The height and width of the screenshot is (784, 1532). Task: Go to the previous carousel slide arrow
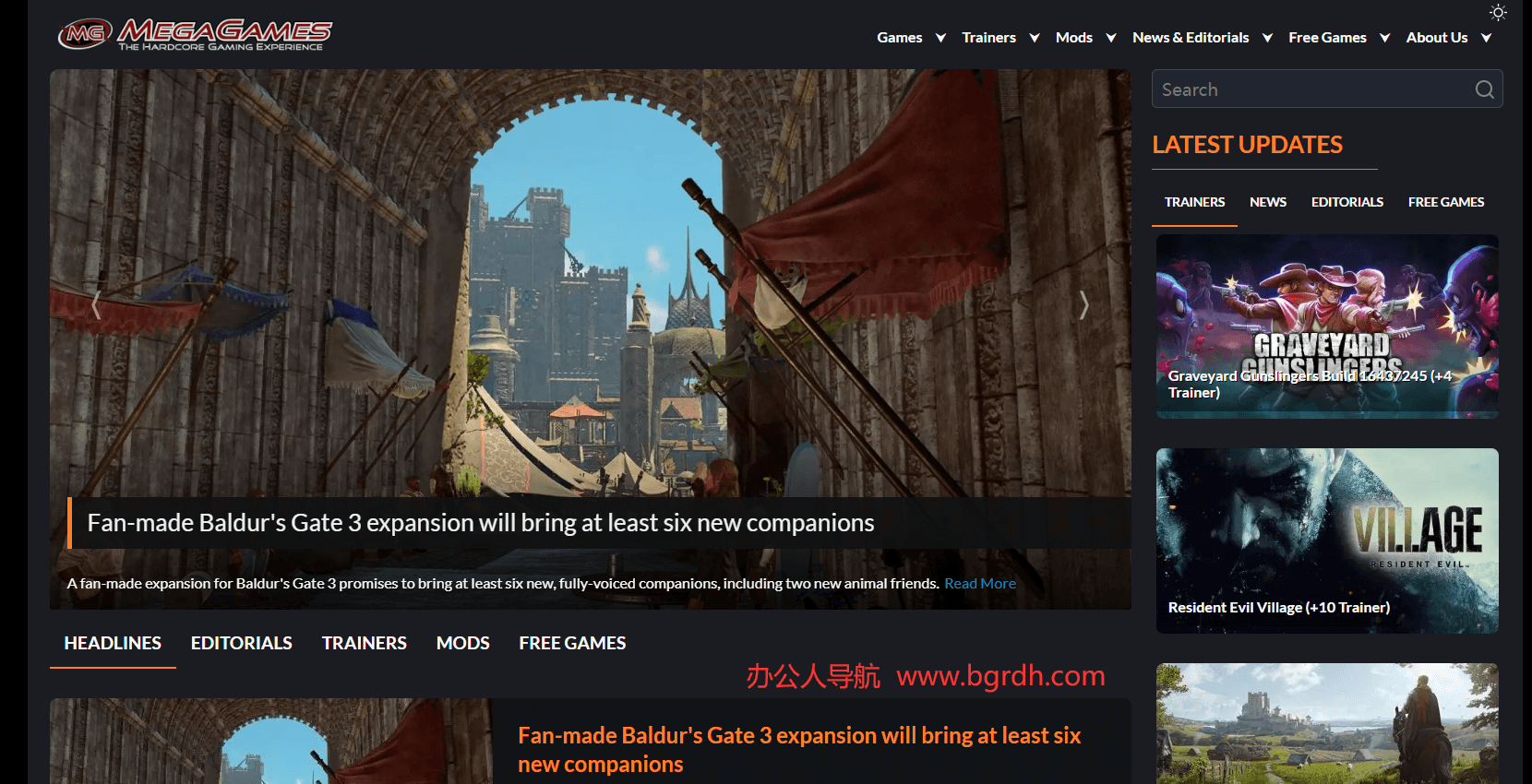96,305
